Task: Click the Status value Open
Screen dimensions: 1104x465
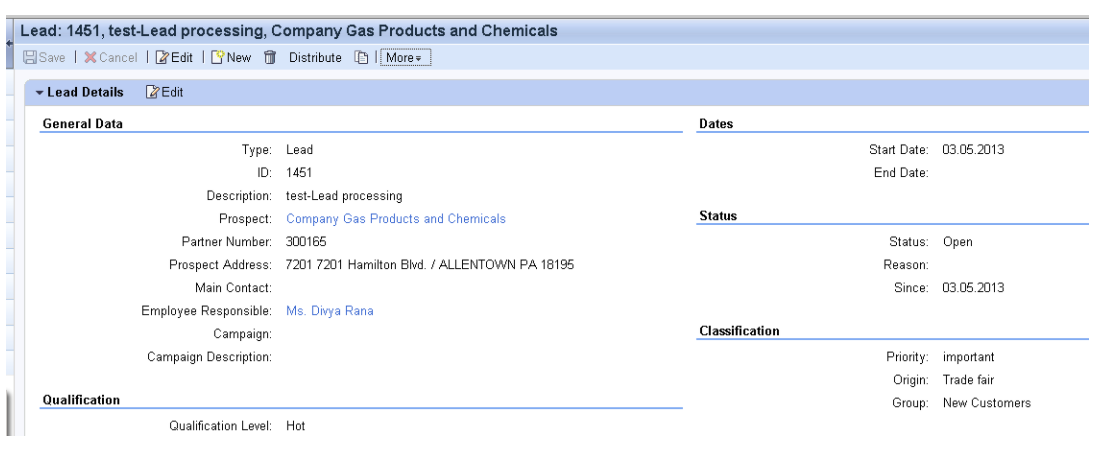Action: (958, 242)
